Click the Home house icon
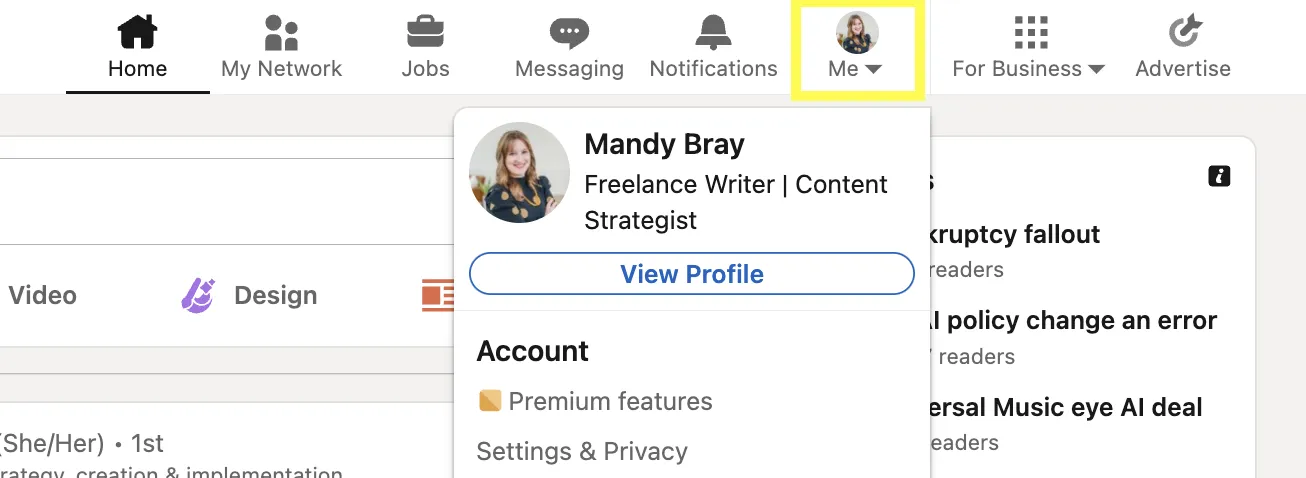1306x478 pixels. click(138, 32)
